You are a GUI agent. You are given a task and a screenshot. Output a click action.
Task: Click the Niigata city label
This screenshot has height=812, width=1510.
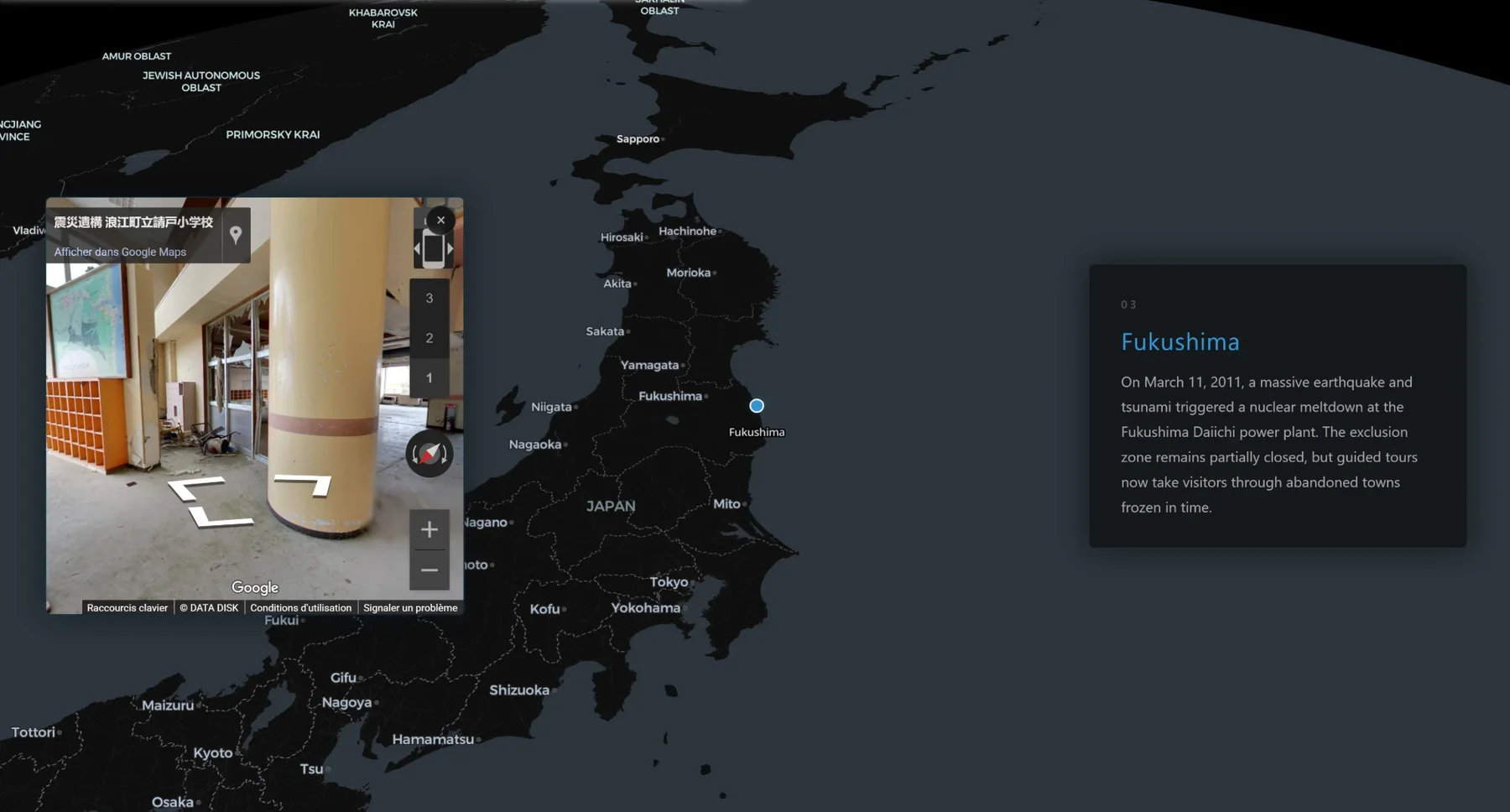[x=551, y=407]
